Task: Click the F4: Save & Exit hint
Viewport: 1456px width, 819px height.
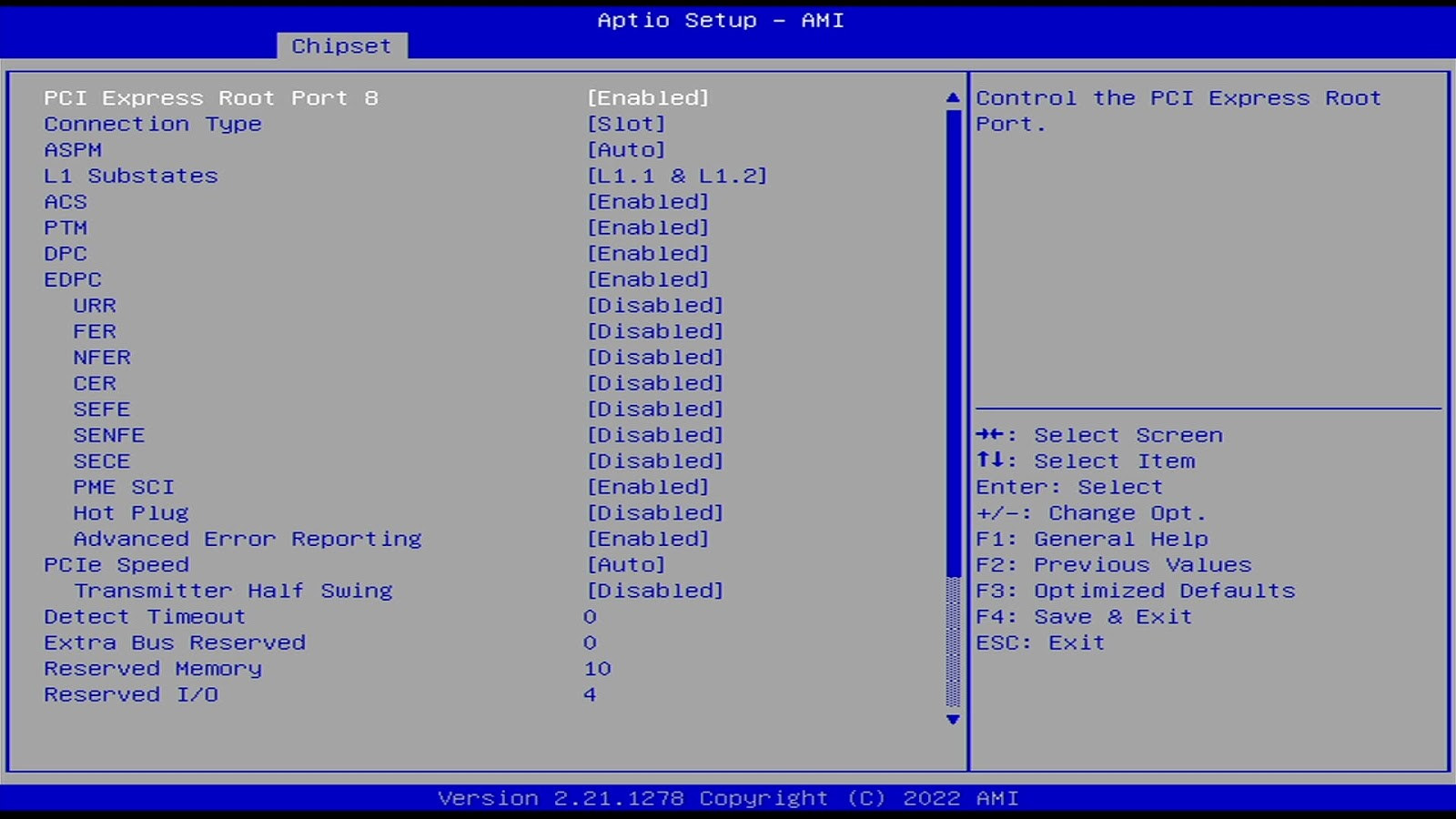Action: 1084,616
